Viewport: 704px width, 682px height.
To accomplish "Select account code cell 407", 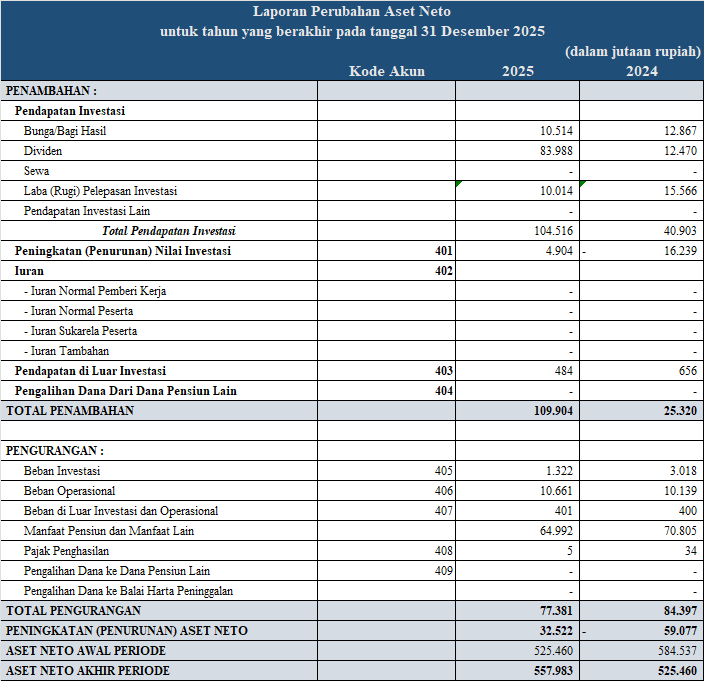I will 443,510.
